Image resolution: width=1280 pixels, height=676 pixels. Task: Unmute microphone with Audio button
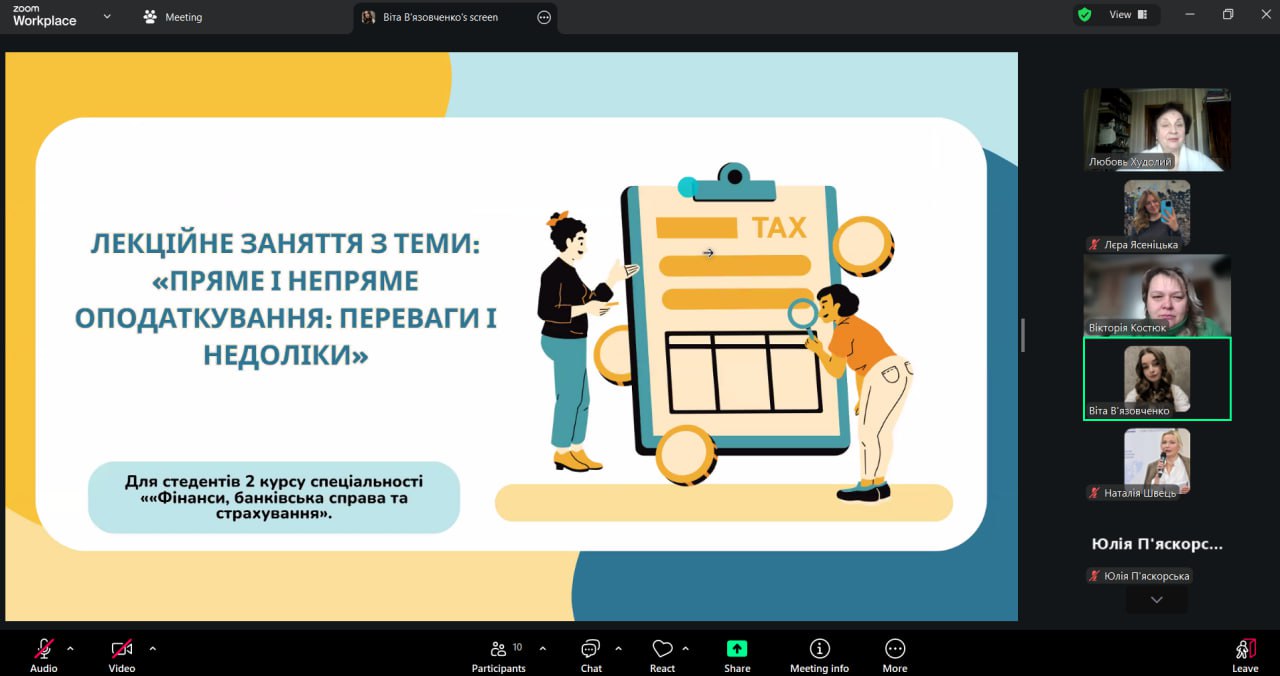(x=43, y=655)
